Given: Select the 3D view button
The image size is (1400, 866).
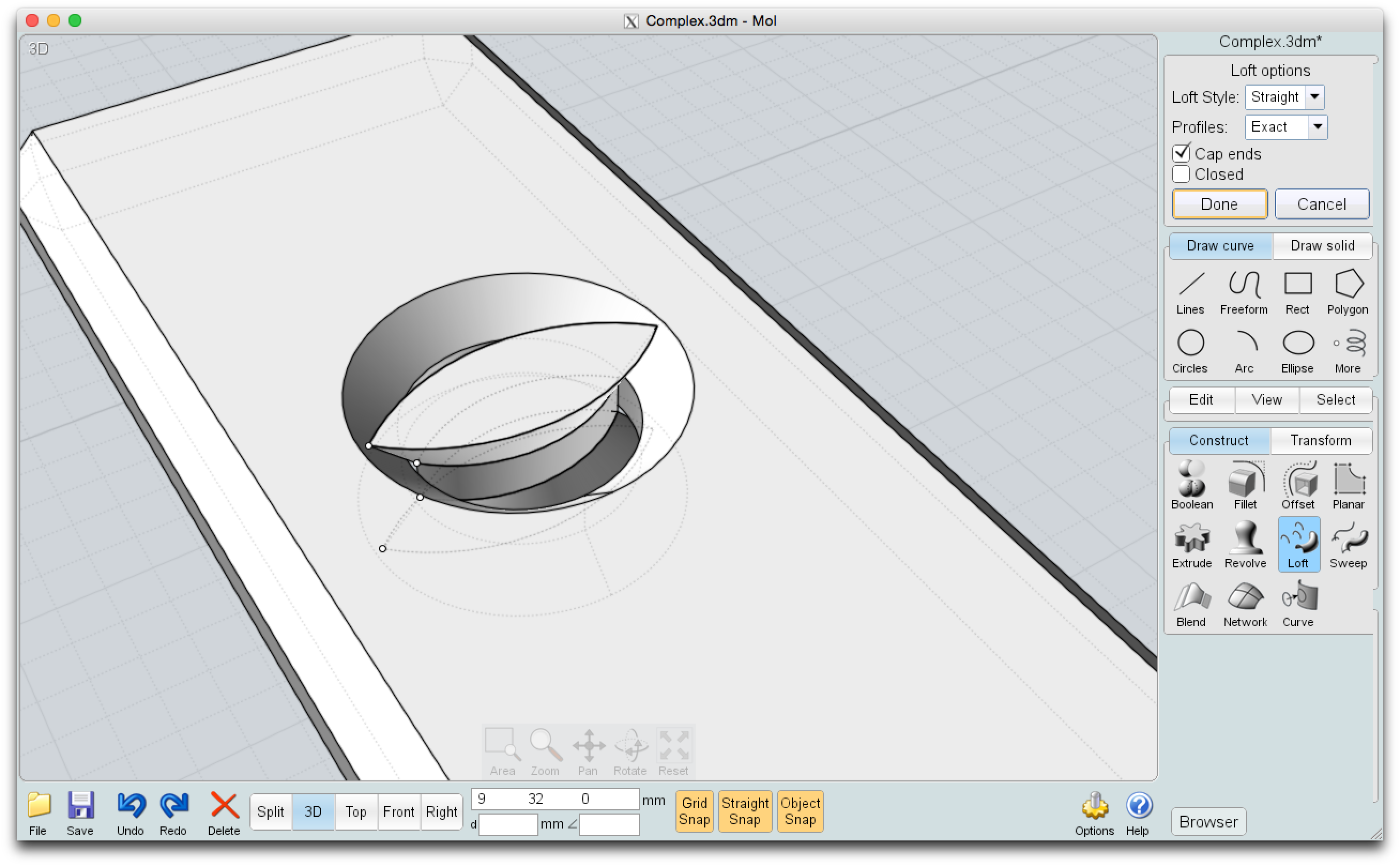Looking at the screenshot, I should tap(313, 811).
